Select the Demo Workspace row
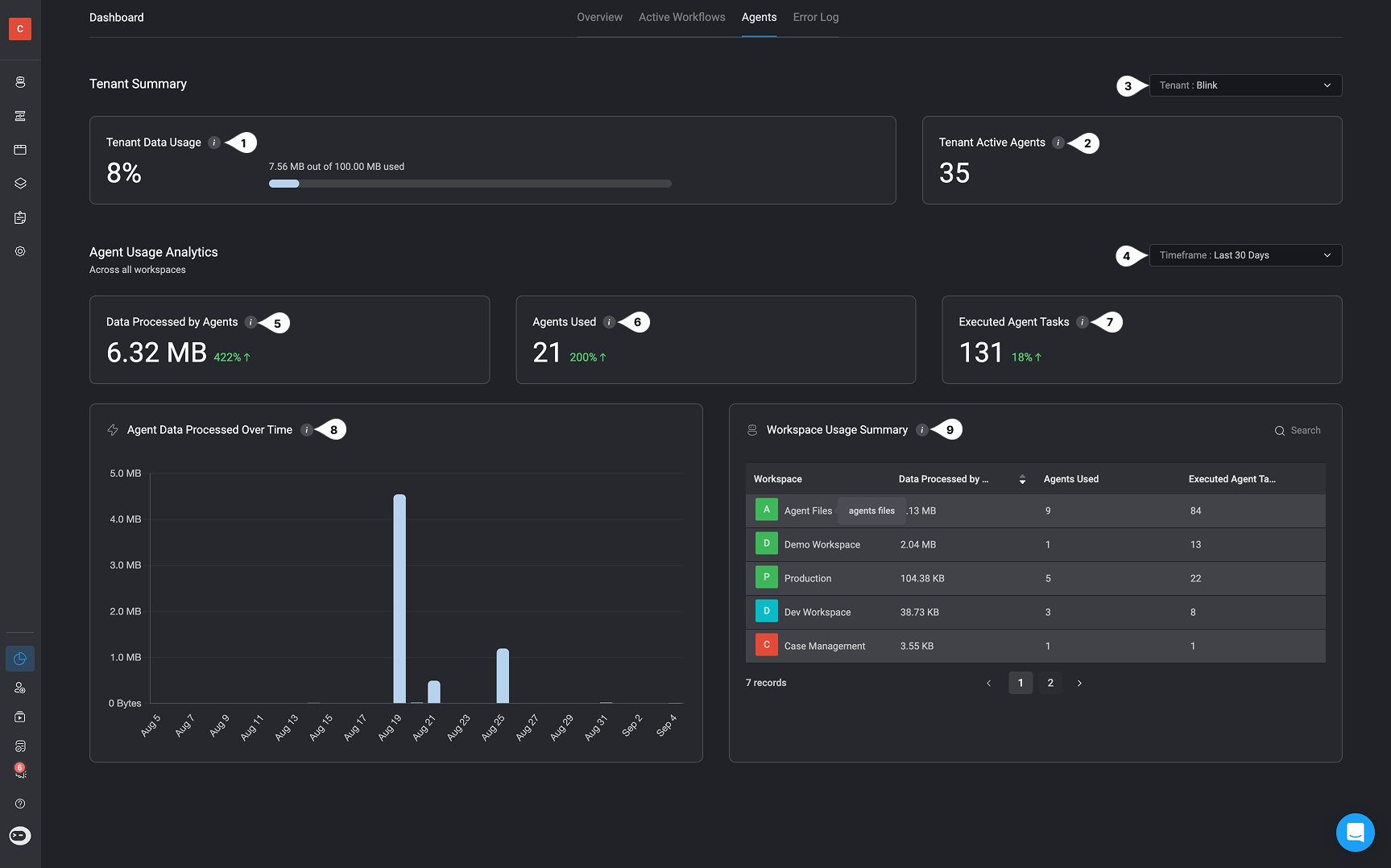 (1035, 544)
